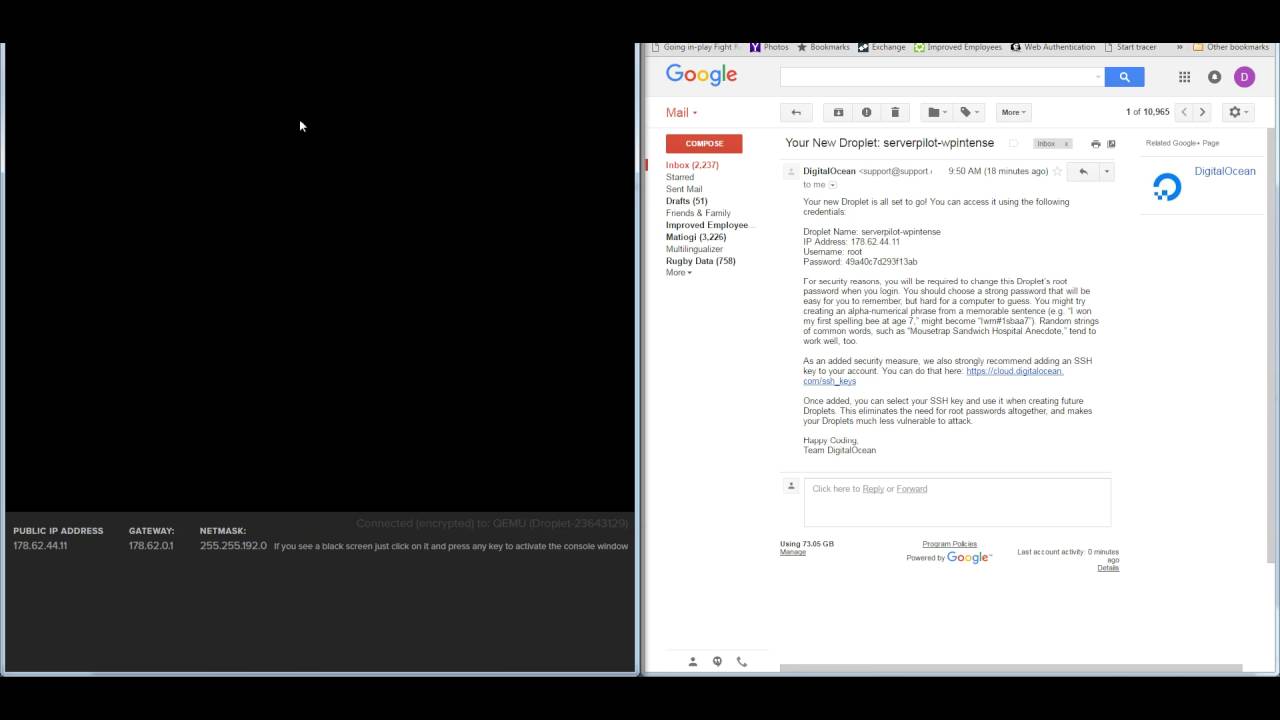This screenshot has height=720, width=1280.
Task: Open the hangouts contacts icon
Action: (x=693, y=661)
